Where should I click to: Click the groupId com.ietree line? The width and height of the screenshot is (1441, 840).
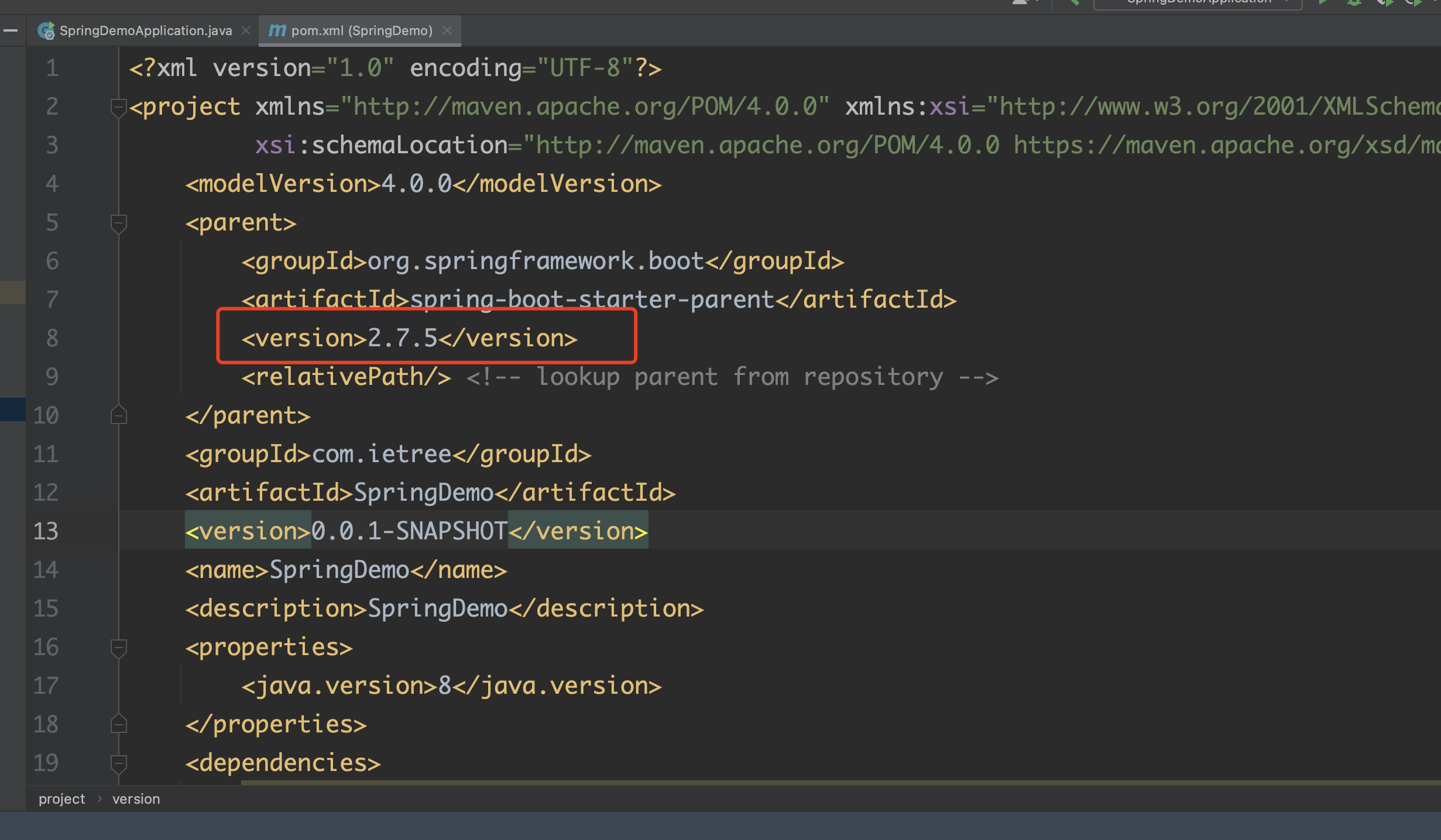388,455
